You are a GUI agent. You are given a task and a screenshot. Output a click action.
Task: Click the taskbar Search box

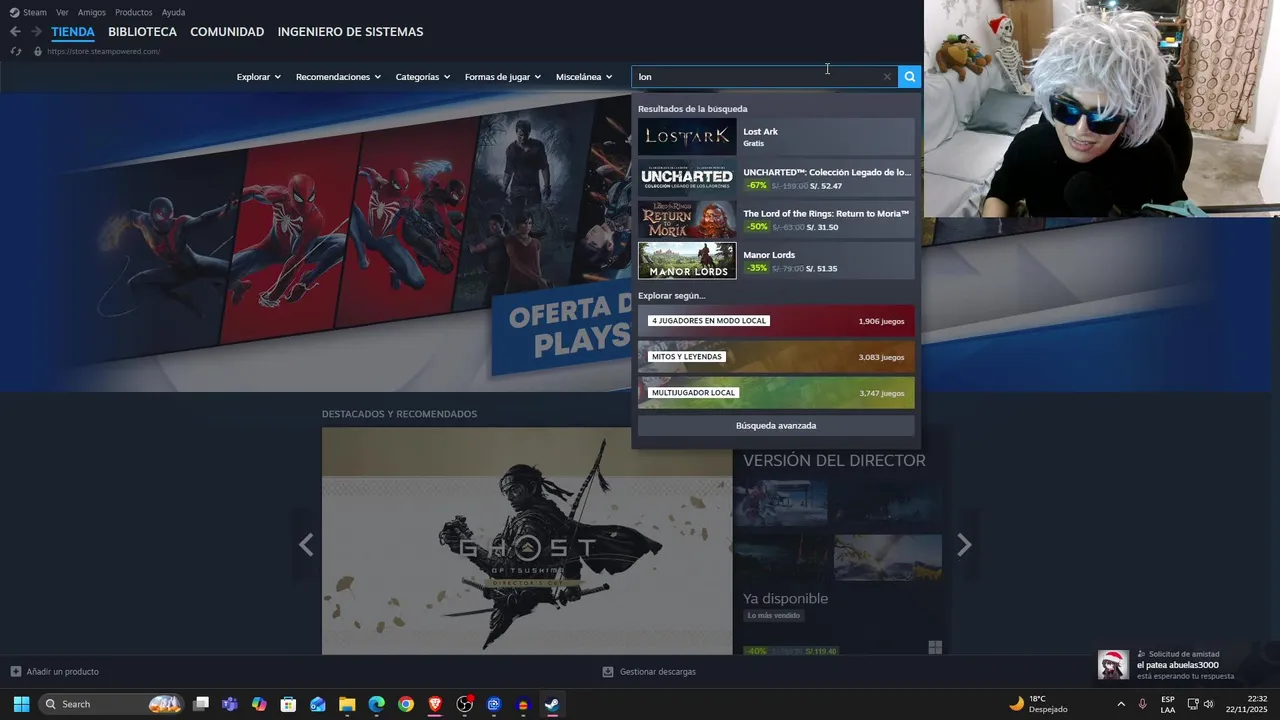(113, 704)
